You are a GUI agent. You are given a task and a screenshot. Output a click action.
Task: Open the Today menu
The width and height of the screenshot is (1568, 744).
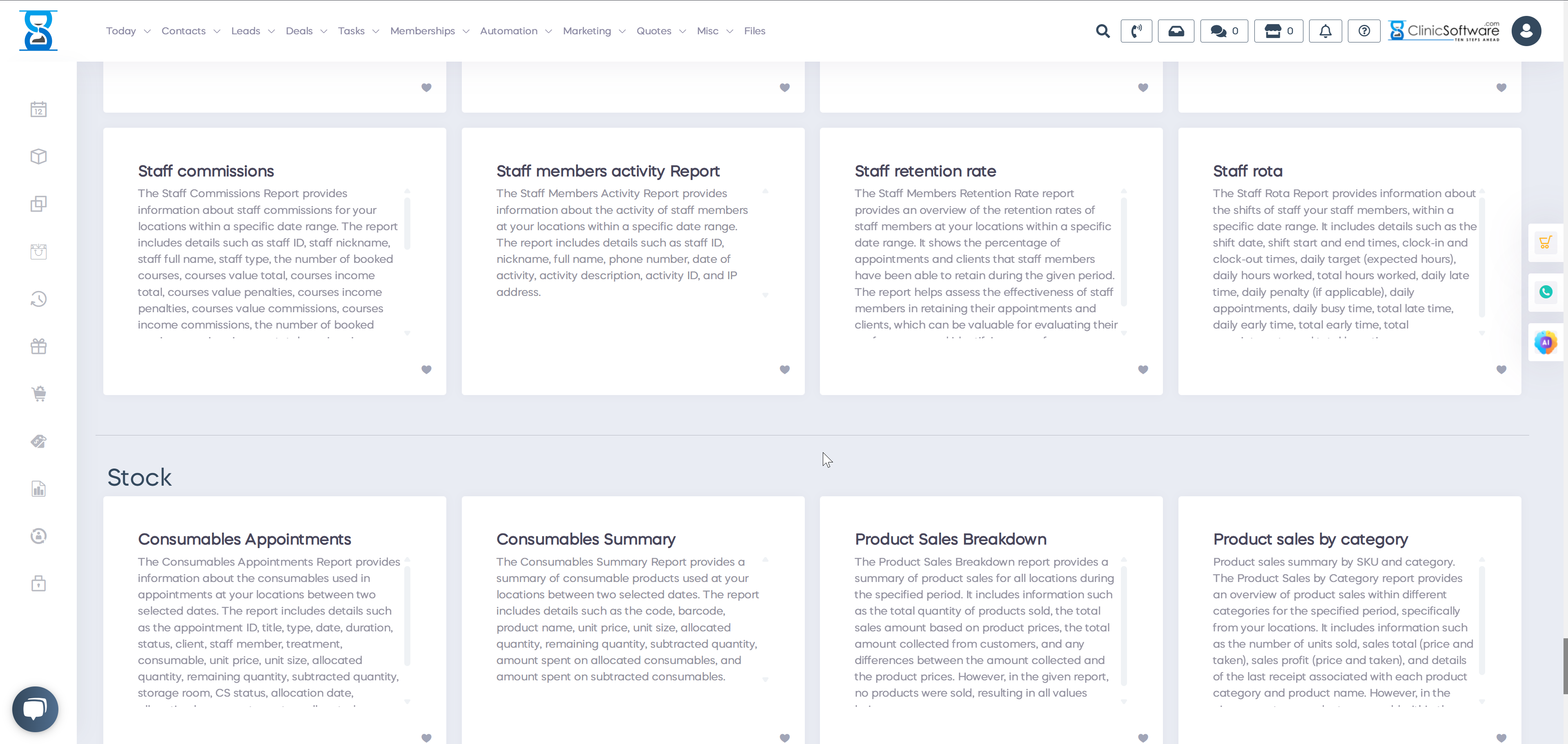point(128,31)
